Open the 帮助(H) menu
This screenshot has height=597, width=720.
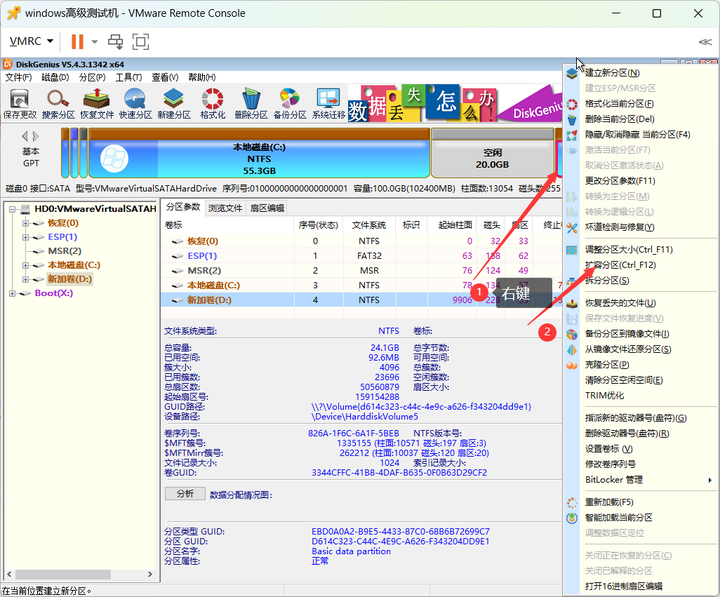pos(202,77)
